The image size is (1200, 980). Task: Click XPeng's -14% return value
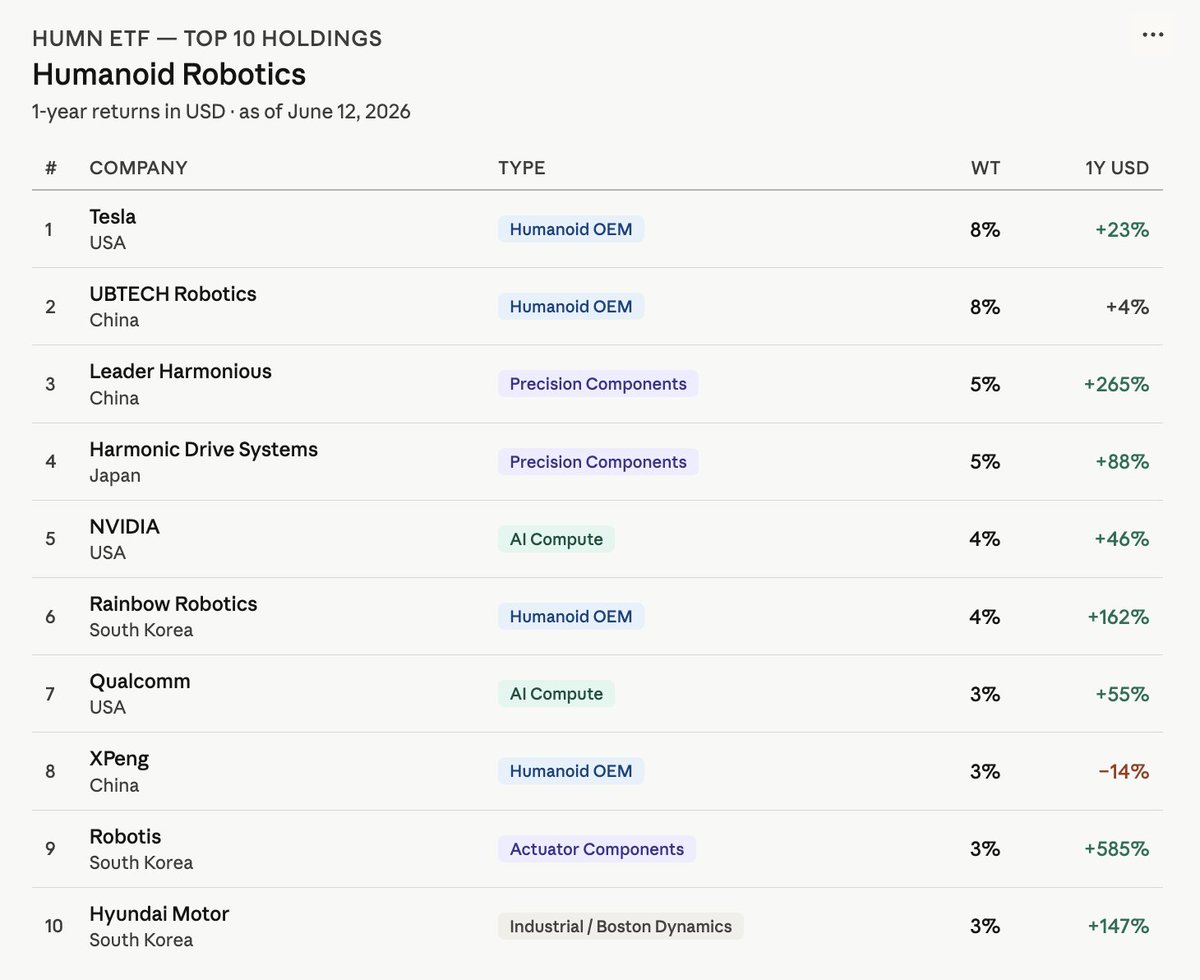click(x=1123, y=771)
